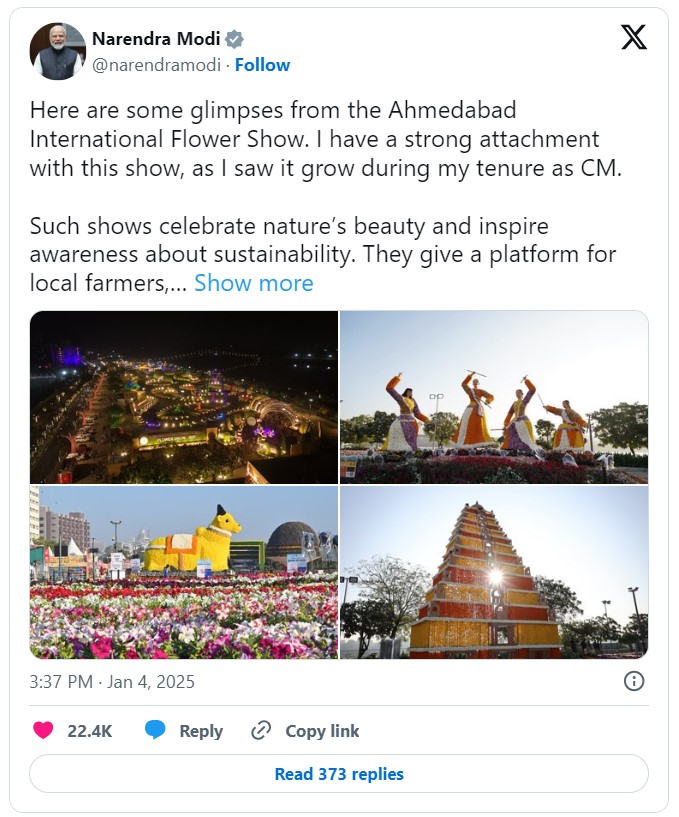Expand tweet text with Show more
Viewport: 679px width, 817px height.
[x=253, y=283]
